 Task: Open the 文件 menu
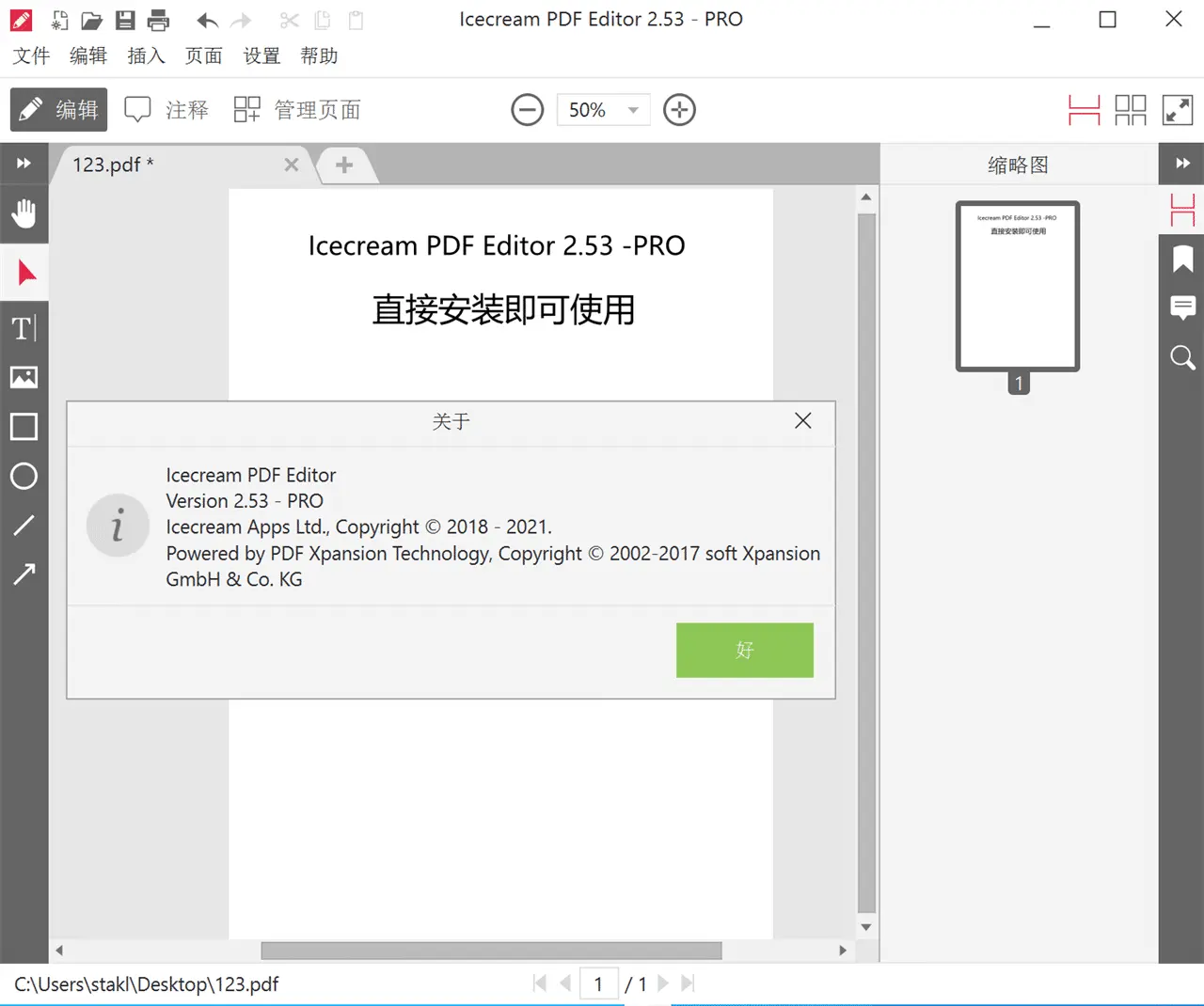tap(31, 56)
